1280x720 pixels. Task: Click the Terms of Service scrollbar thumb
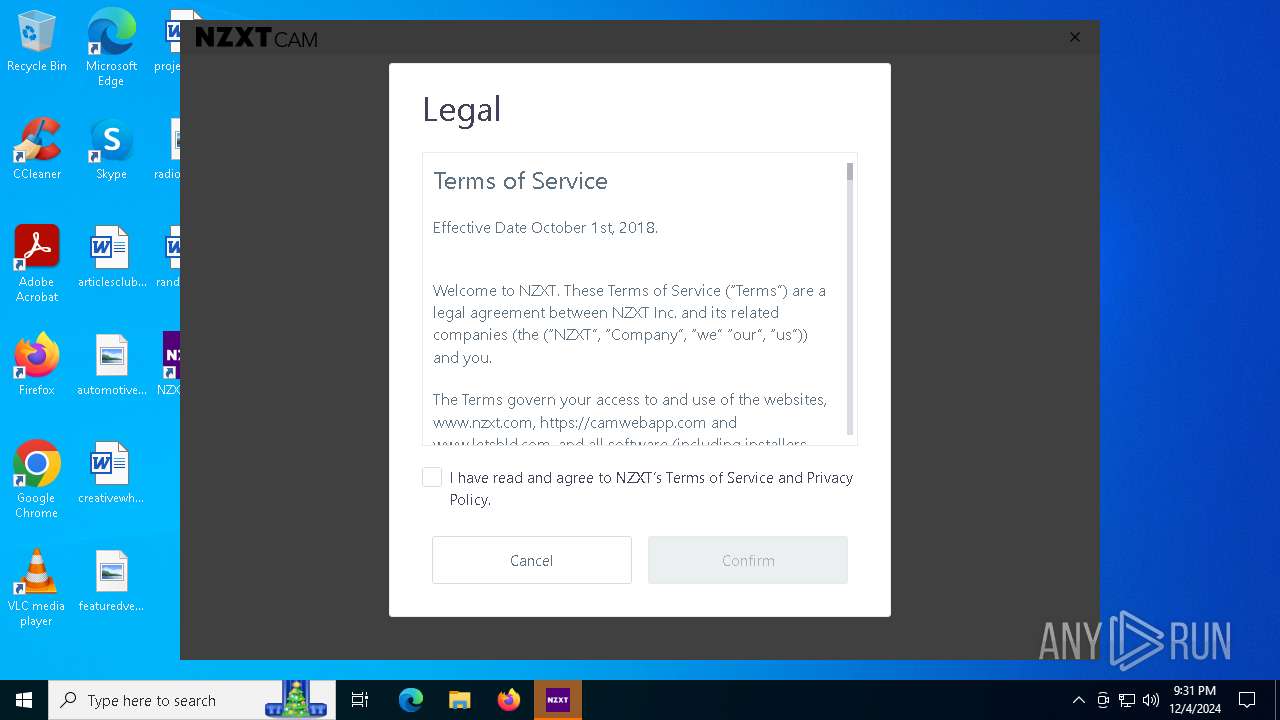tap(850, 172)
